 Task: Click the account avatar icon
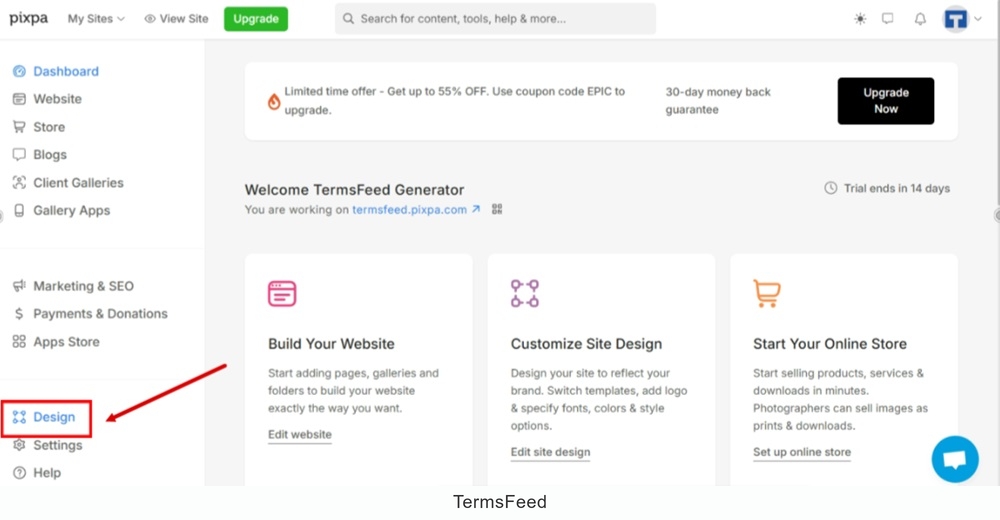click(955, 19)
